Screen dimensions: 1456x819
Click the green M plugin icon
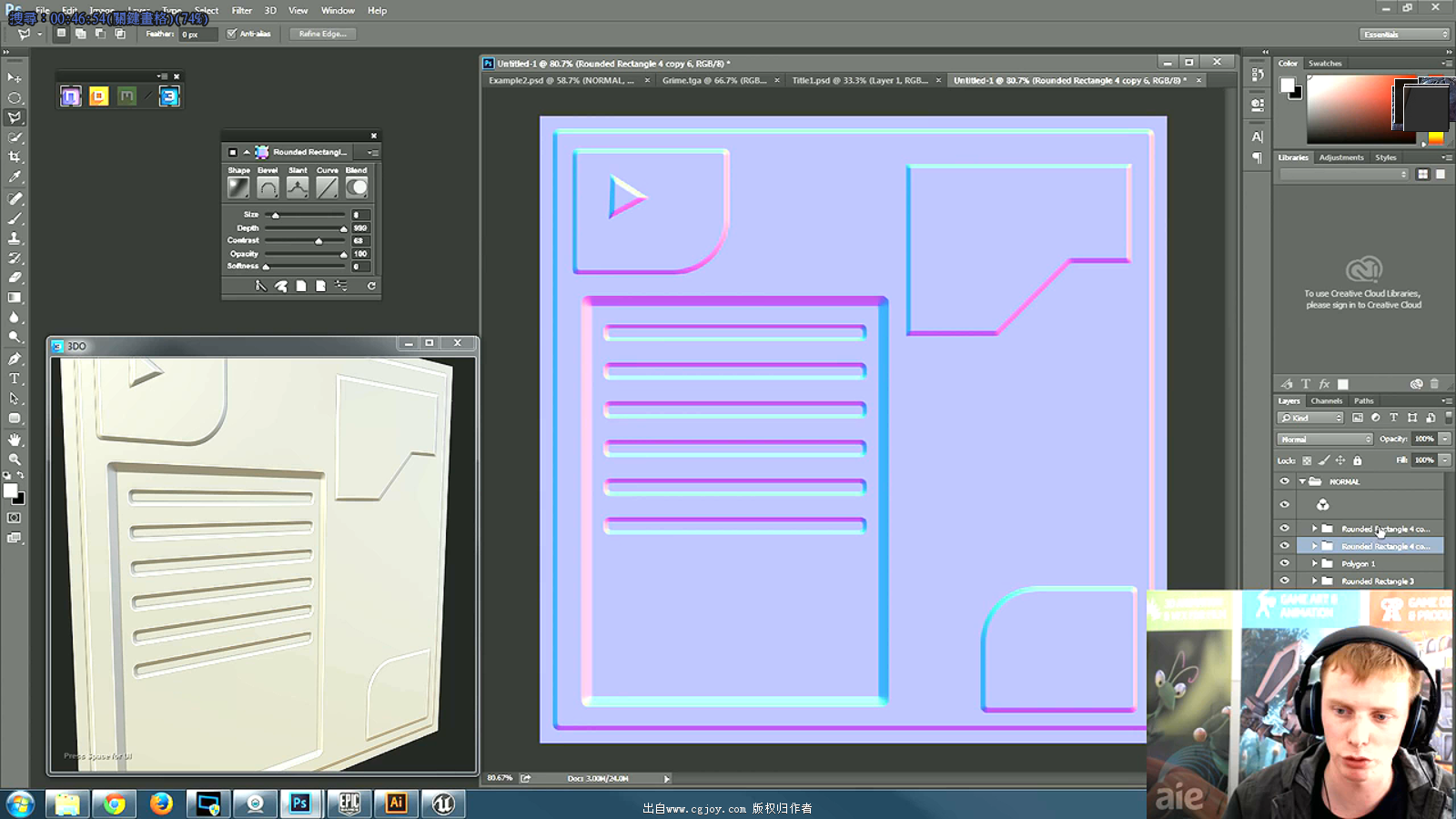126,96
